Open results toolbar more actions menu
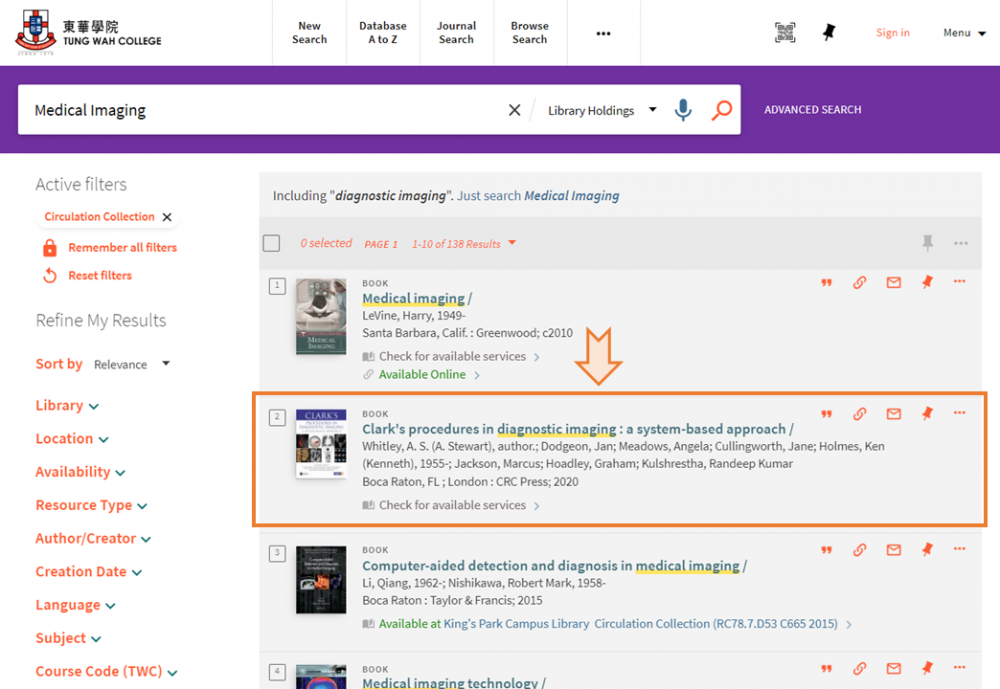Screen dimensions: 1000x689 [x=961, y=243]
